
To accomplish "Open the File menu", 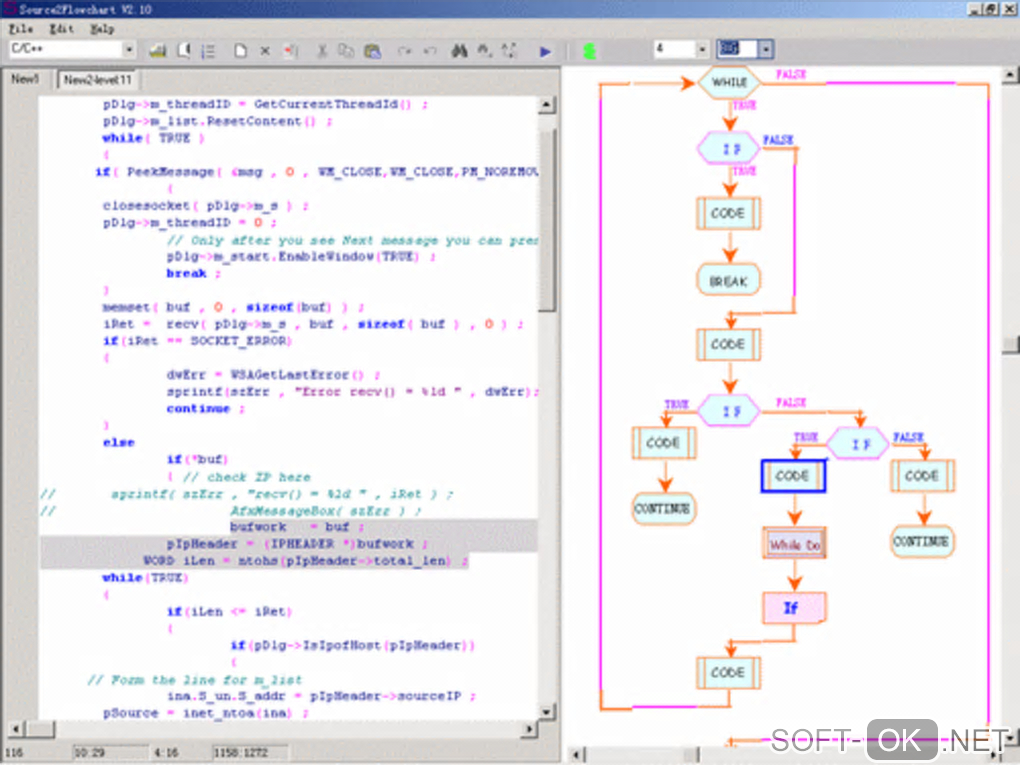I will click(20, 29).
